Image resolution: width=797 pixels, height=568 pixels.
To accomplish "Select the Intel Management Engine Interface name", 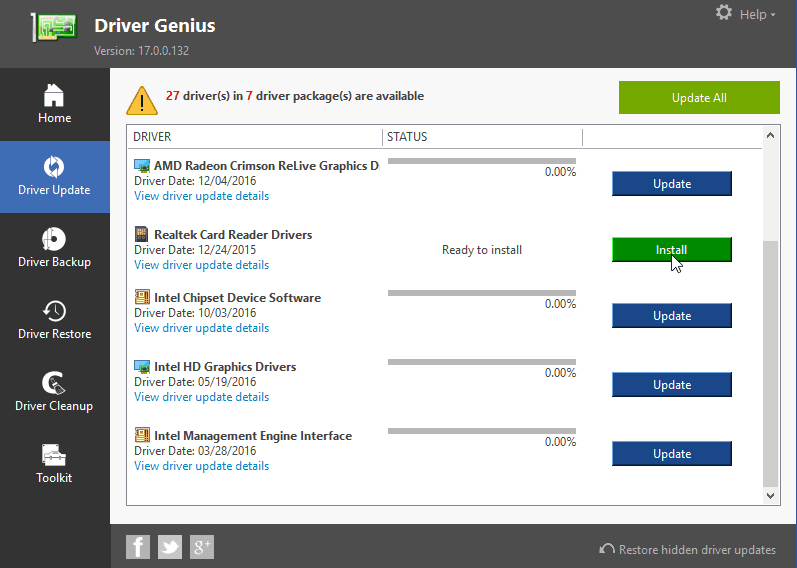I will coord(253,436).
